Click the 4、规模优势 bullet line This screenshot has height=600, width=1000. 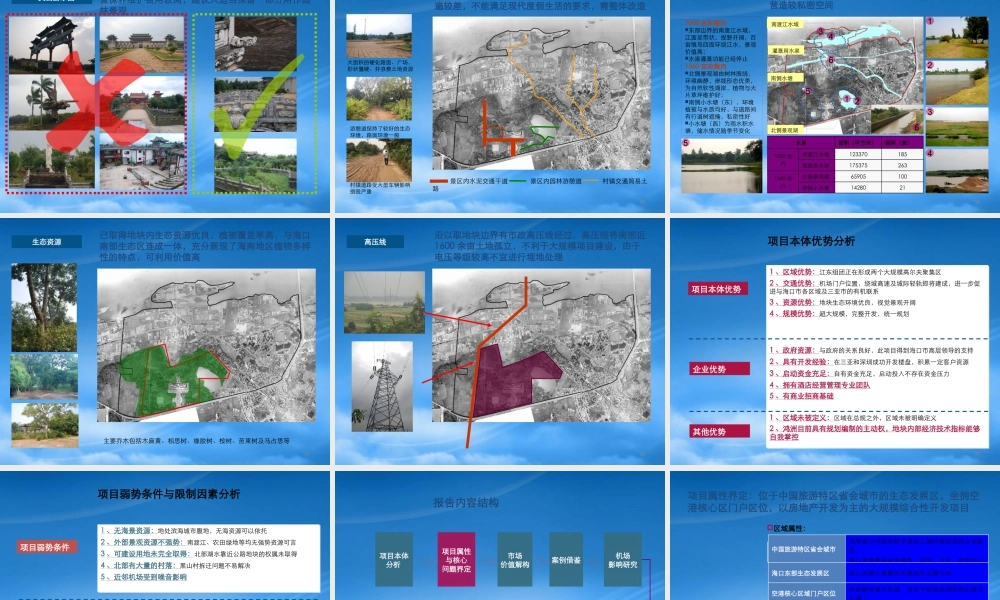[x=839, y=314]
